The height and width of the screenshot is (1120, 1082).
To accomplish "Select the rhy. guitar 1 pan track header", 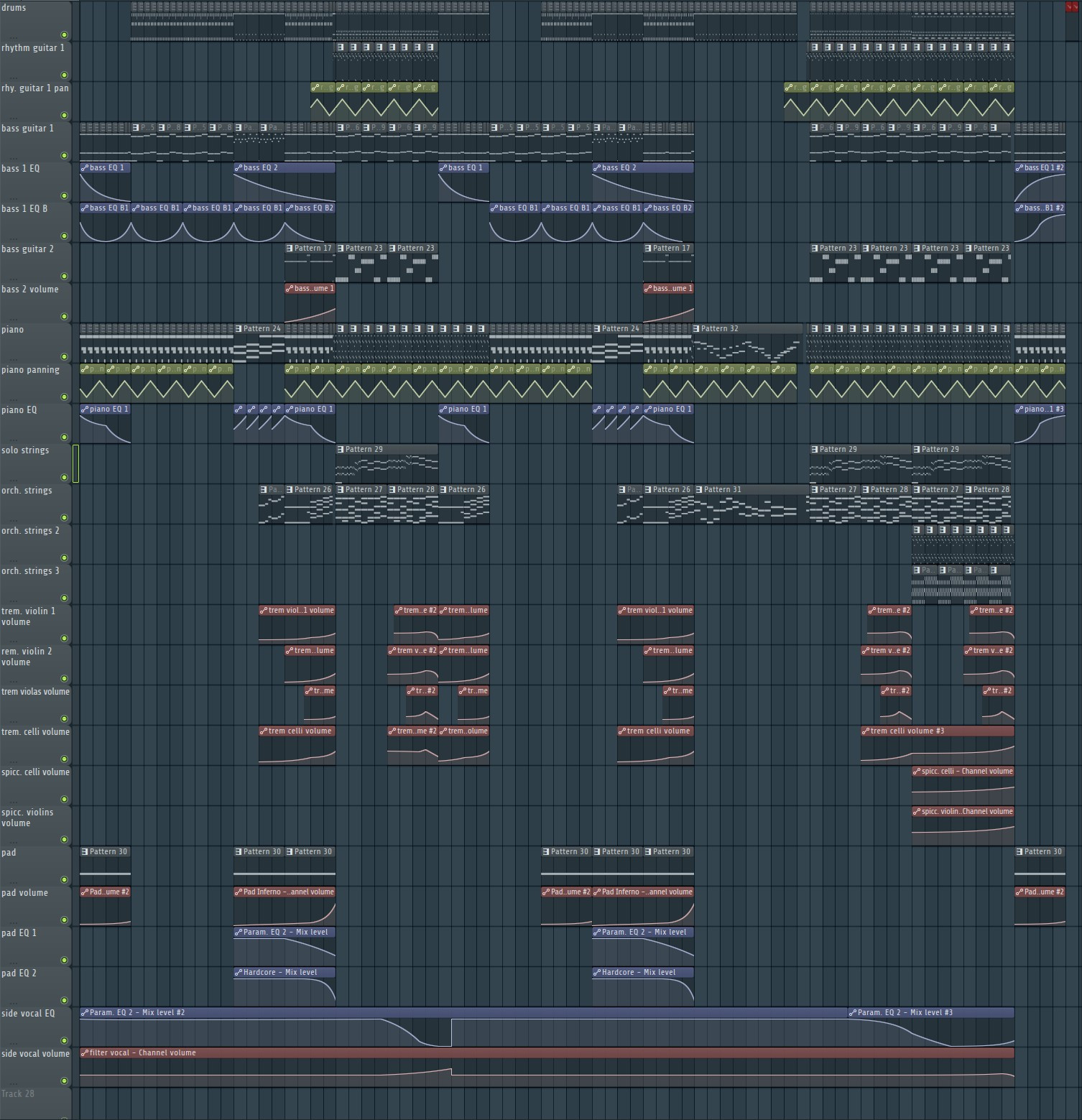I will pyautogui.click(x=36, y=101).
